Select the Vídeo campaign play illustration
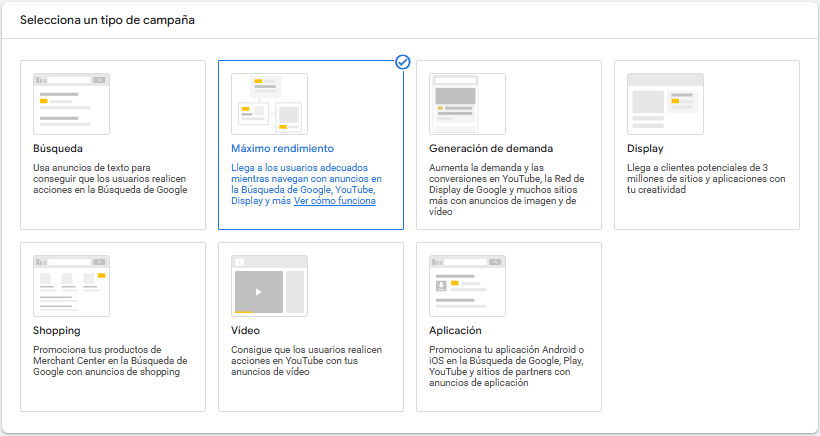 (269, 286)
